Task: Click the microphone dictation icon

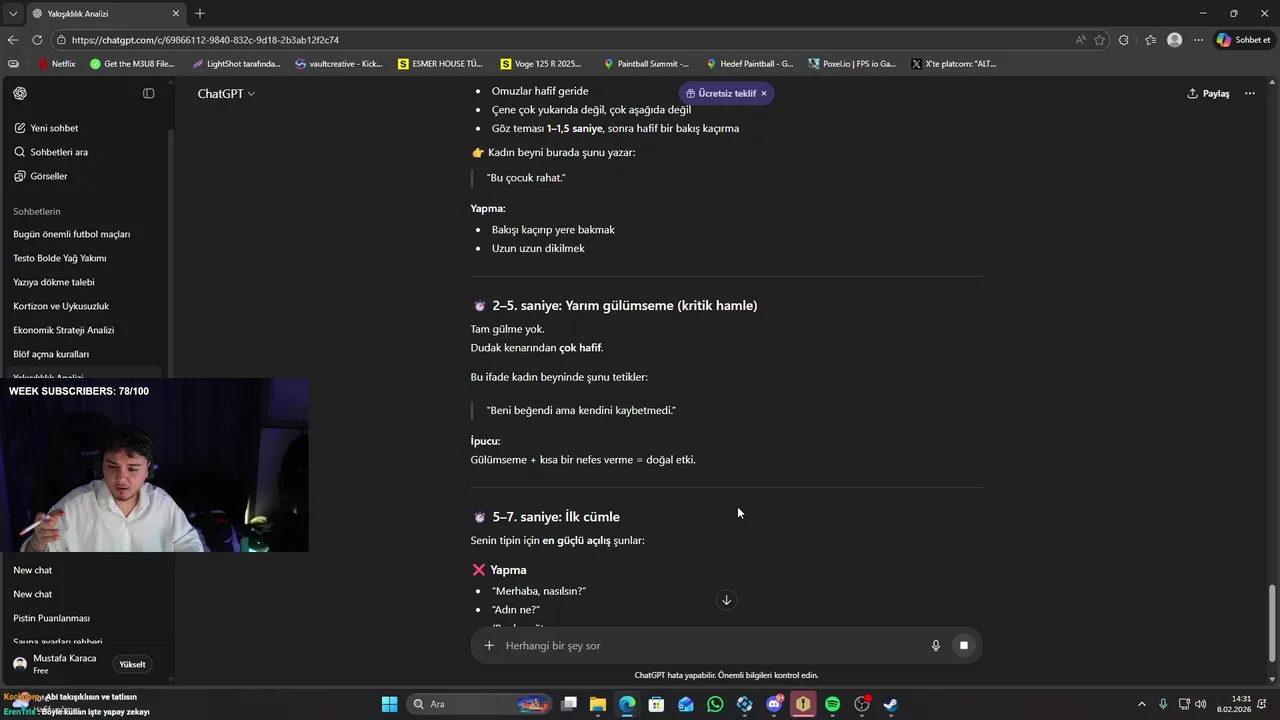Action: [936, 645]
